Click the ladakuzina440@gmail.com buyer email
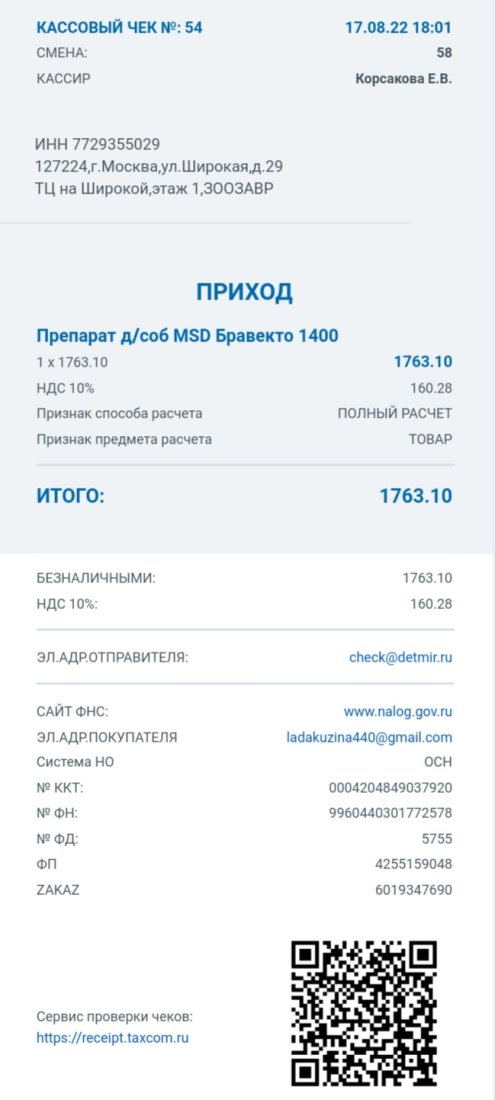Screen dimensions: 495x1100 369,737
